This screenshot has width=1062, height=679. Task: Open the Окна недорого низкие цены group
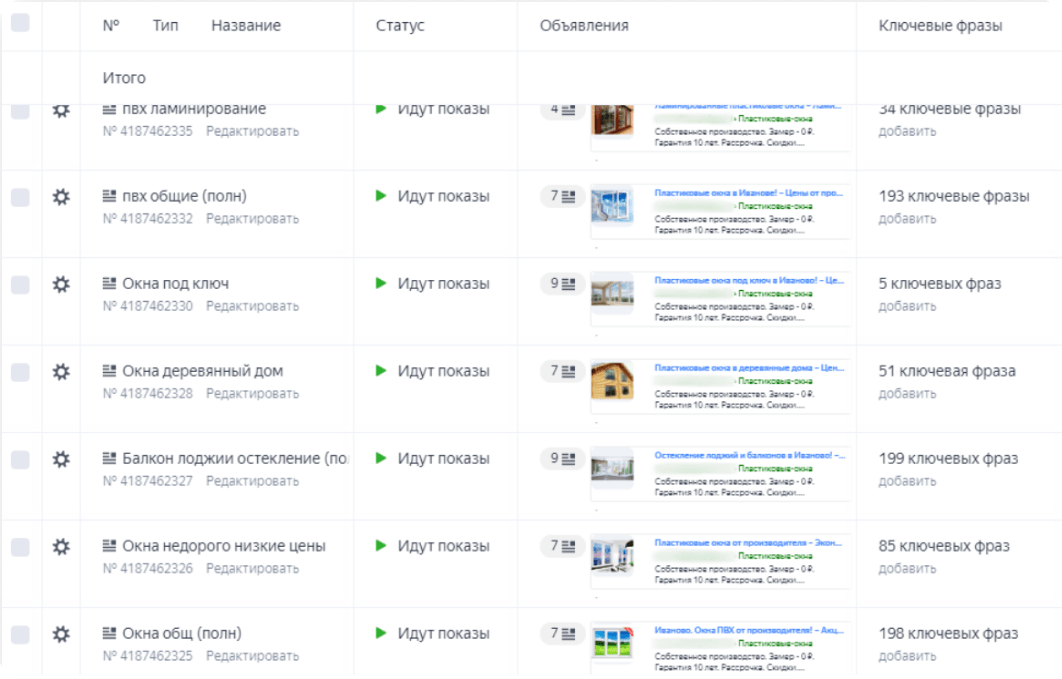[224, 546]
